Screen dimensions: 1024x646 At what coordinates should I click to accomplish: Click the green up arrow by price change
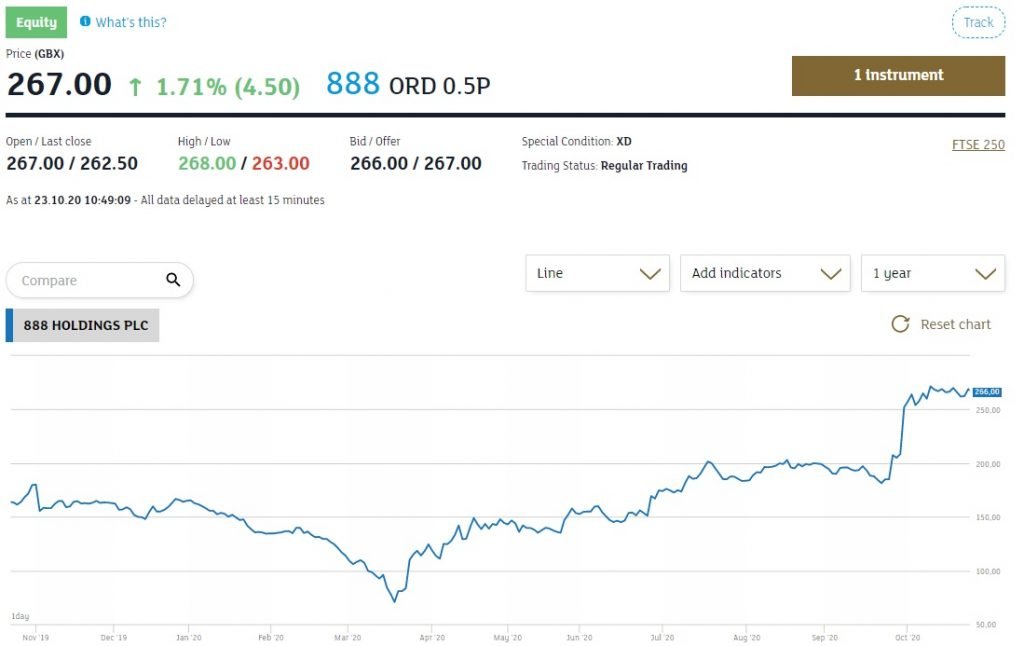coord(135,87)
